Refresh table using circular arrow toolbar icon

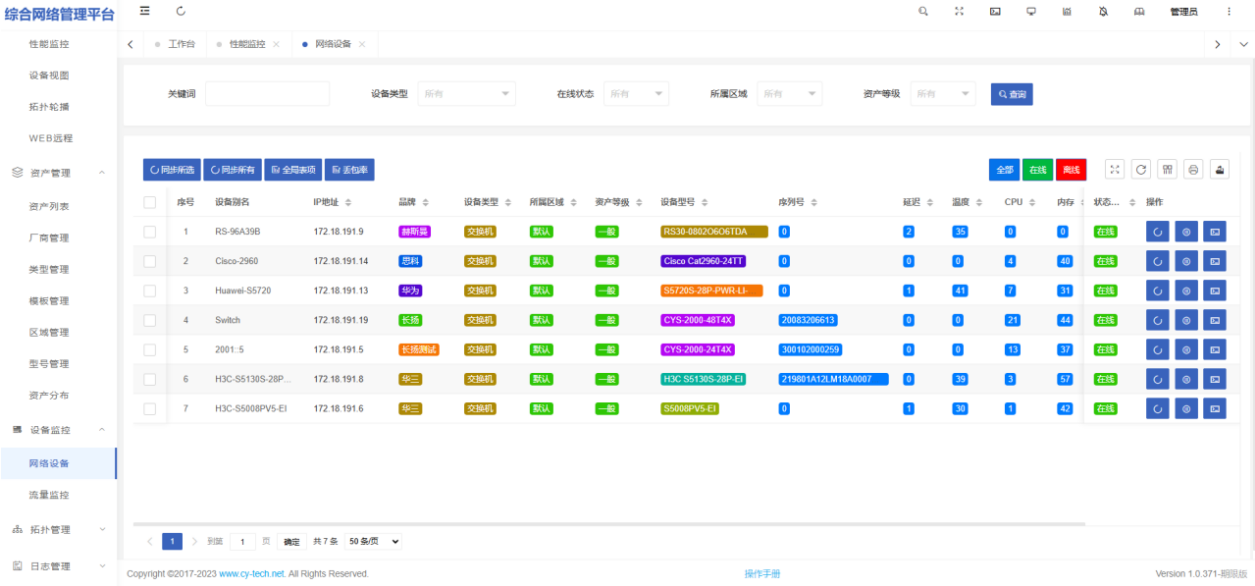1141,170
